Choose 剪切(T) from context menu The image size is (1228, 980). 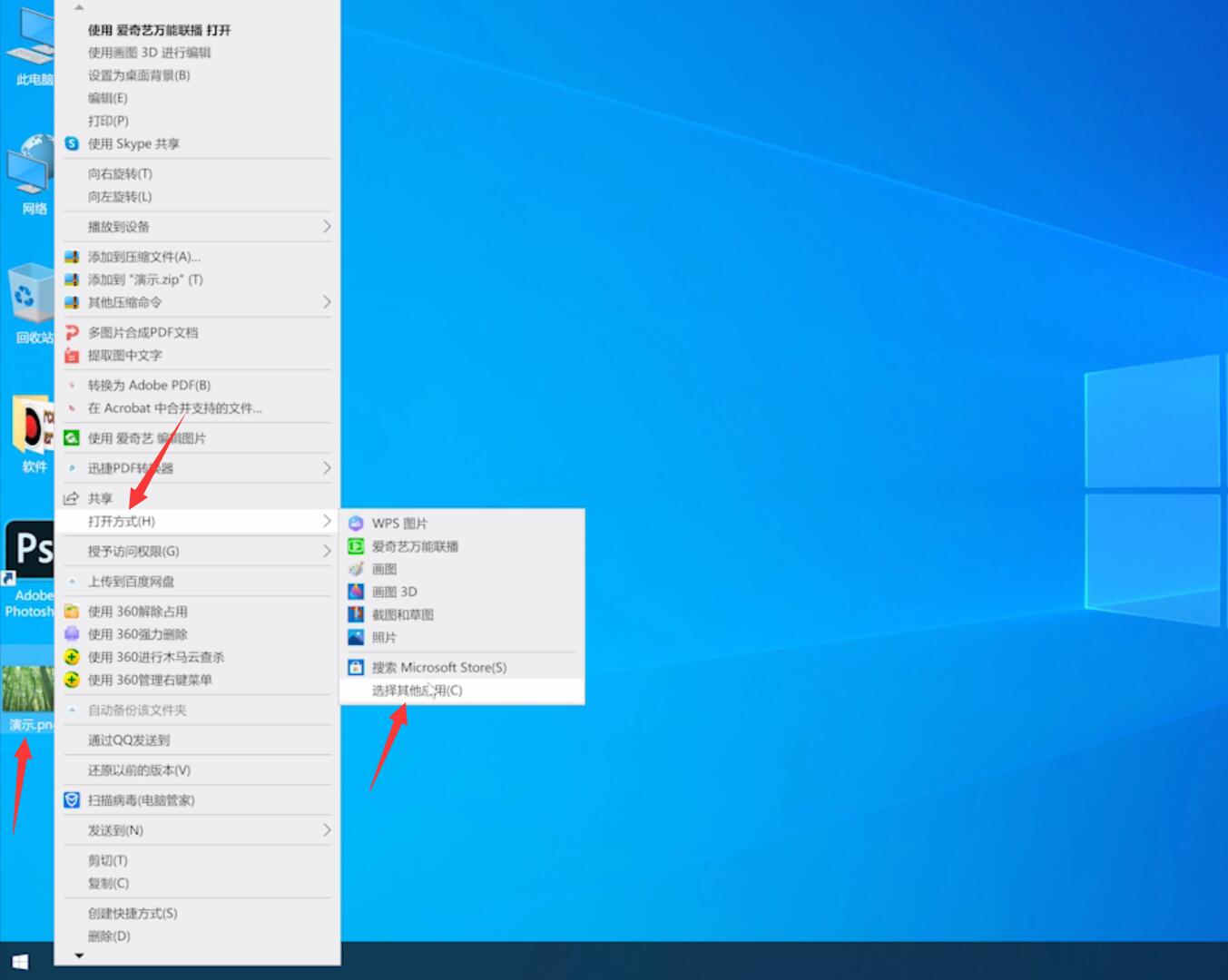click(x=107, y=860)
